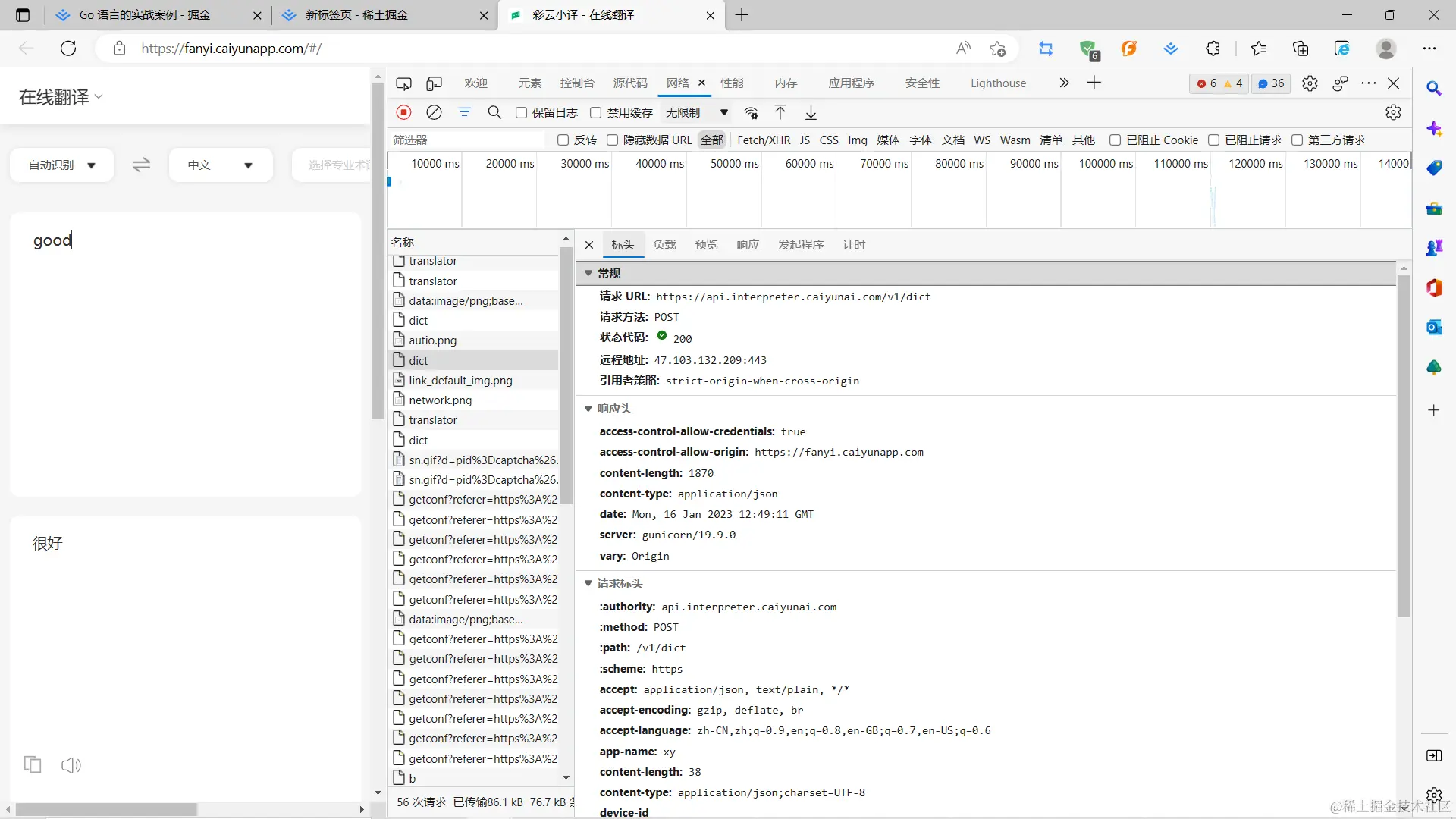1456x819 pixels.
Task: Play translation audio speaker icon
Action: pos(71,764)
